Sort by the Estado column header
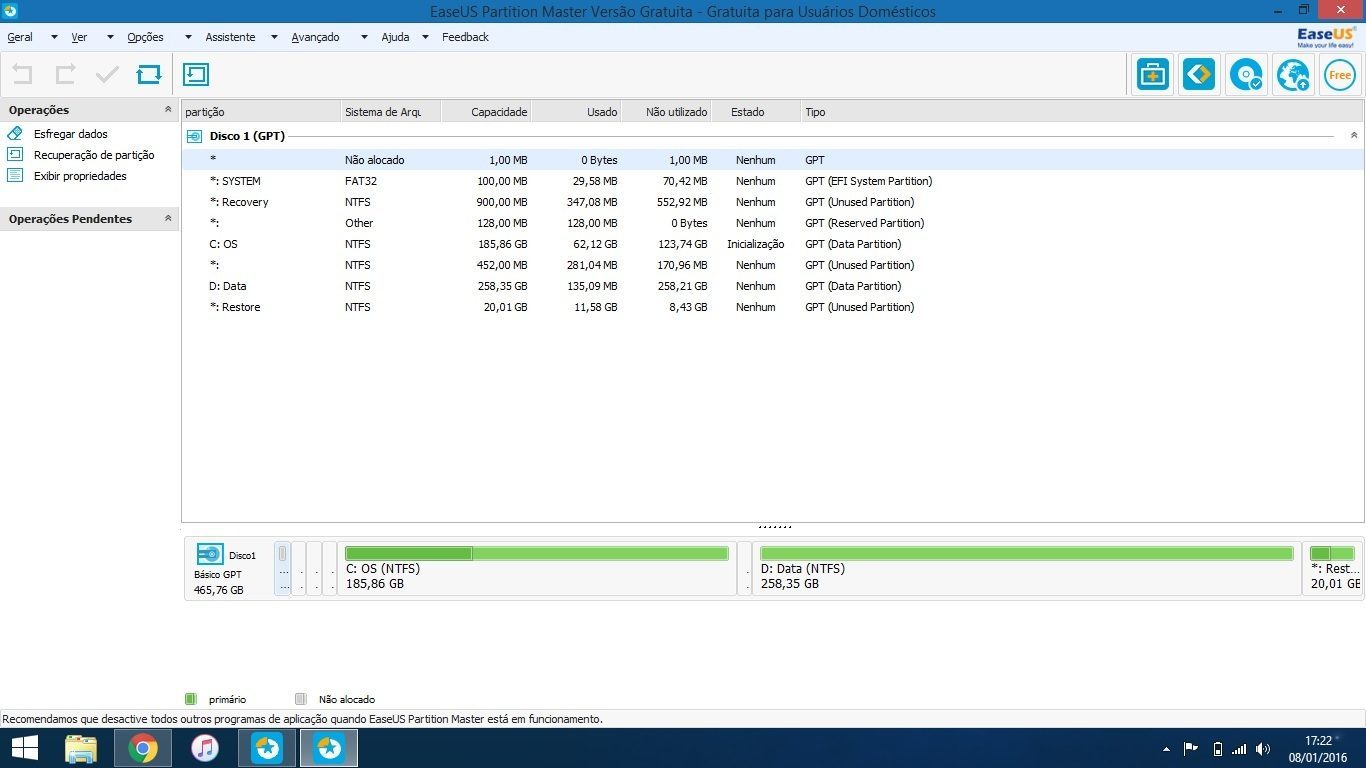 point(756,112)
